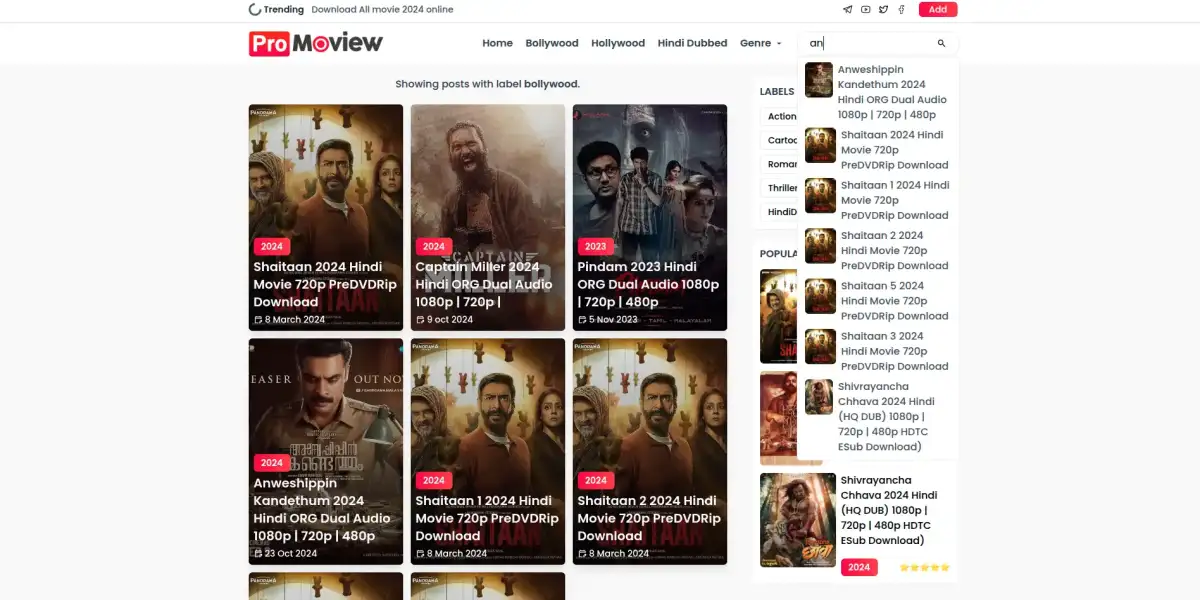This screenshot has height=600, width=1200.
Task: Open the Telegram link in top bar
Action: tap(848, 10)
